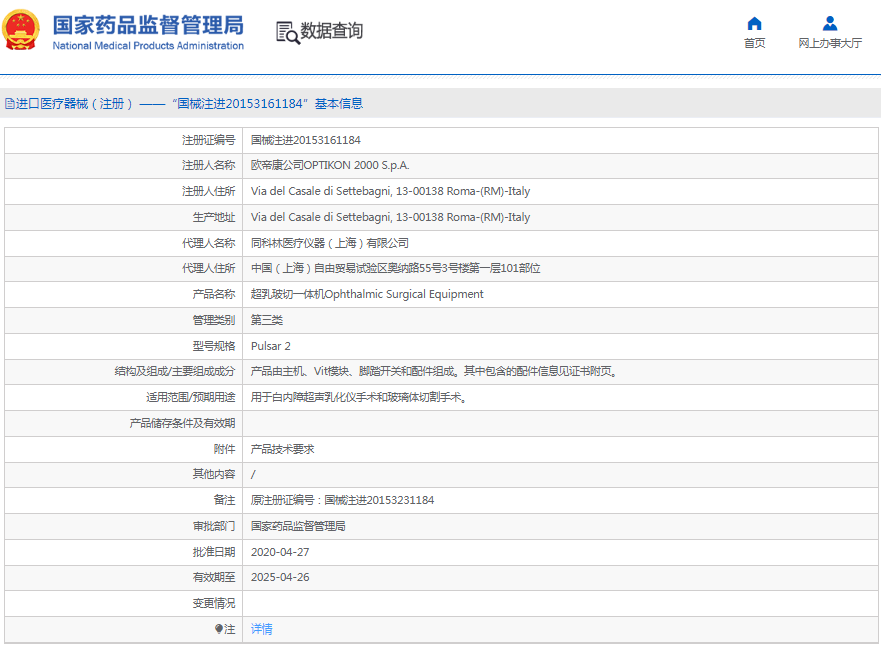Click National Medical Products Administration English text
Screen dimensions: 881x650
147,46
